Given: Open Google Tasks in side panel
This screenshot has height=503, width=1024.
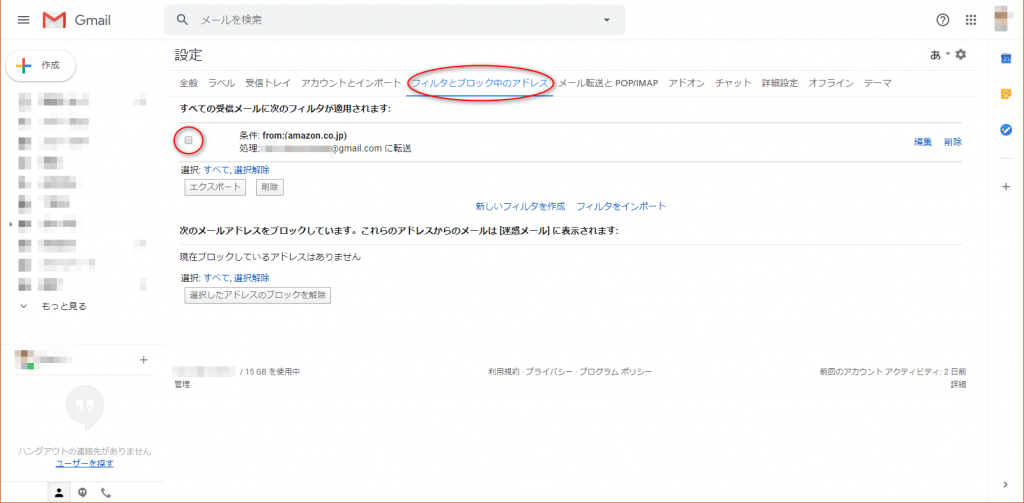Looking at the screenshot, I should [x=1006, y=129].
